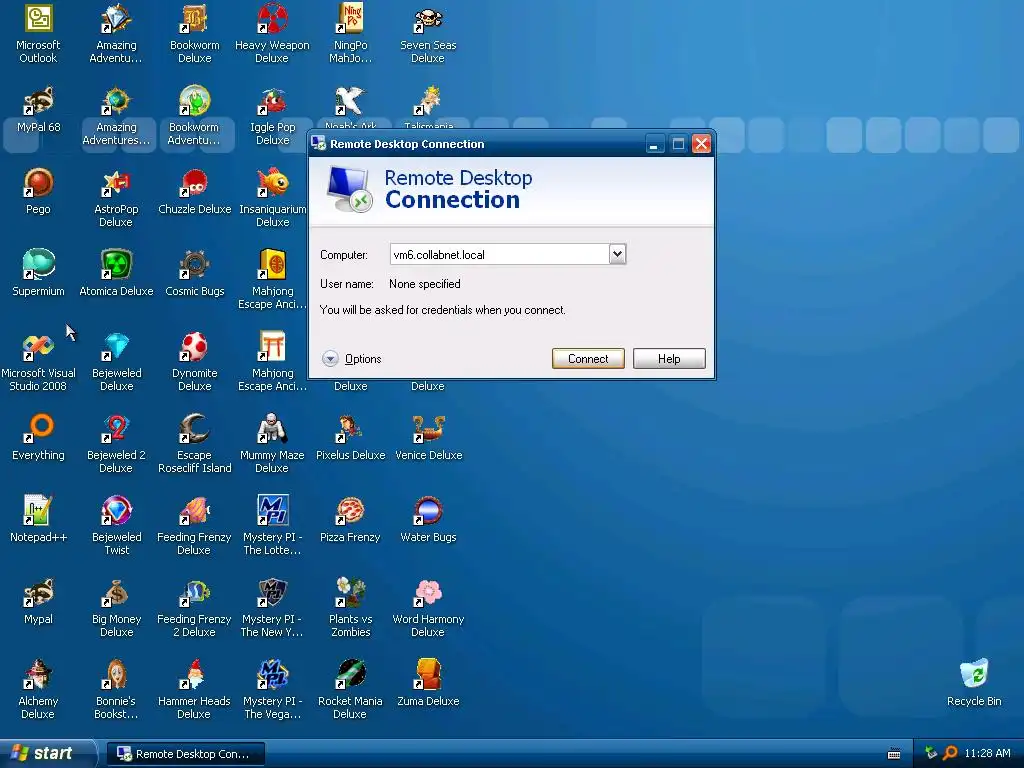Minimize the Remote Desktop Connection window
The image size is (1024, 768).
[654, 144]
